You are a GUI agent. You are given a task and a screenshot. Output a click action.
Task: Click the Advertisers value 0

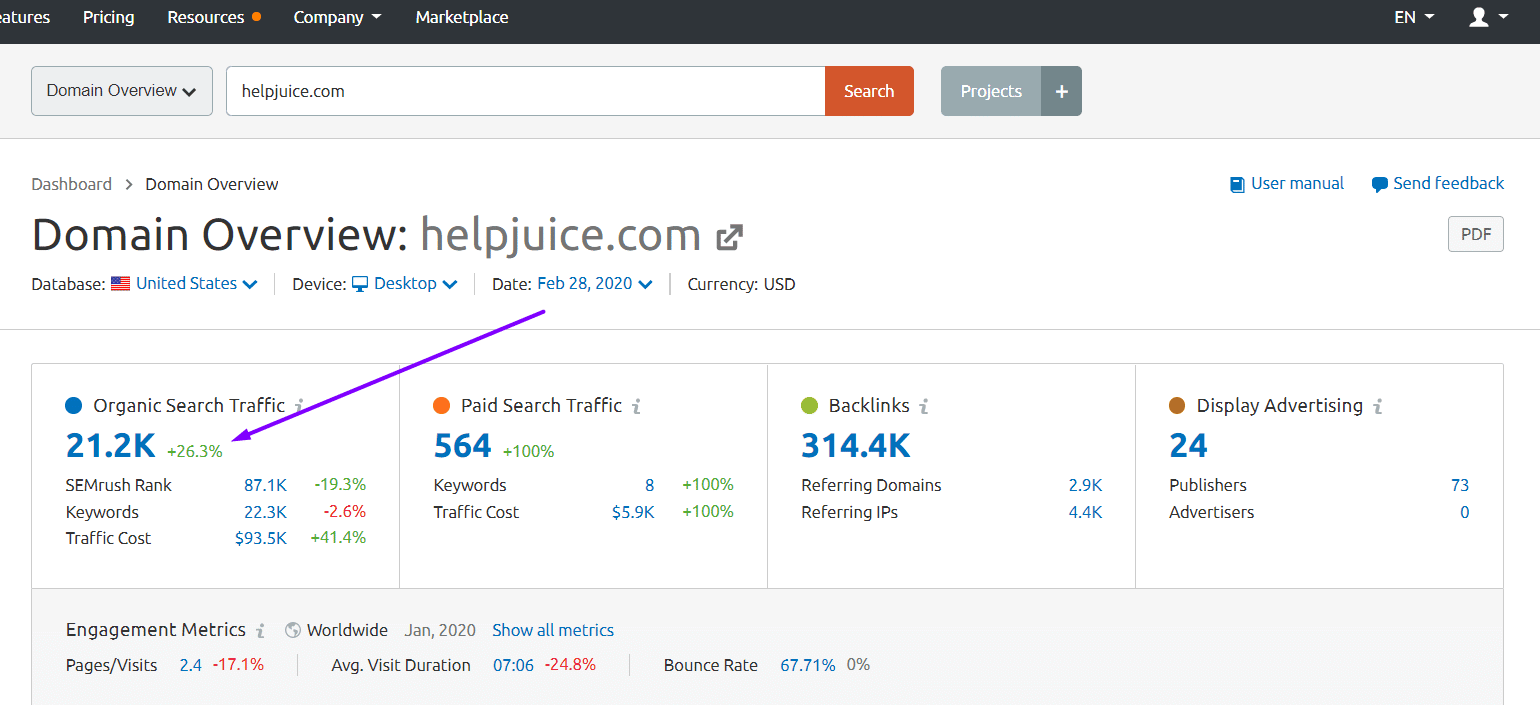1465,512
